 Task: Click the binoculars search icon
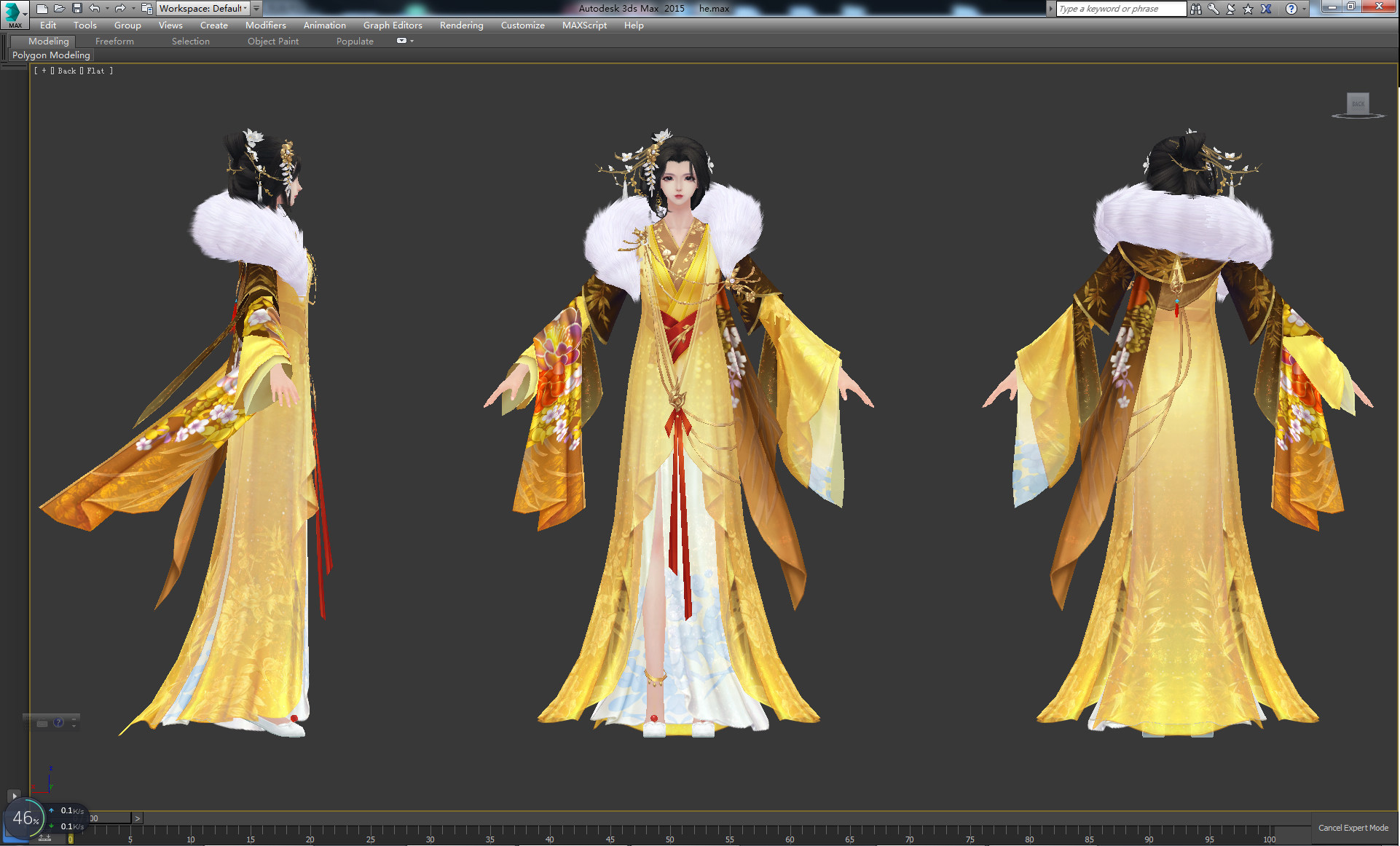(1196, 9)
